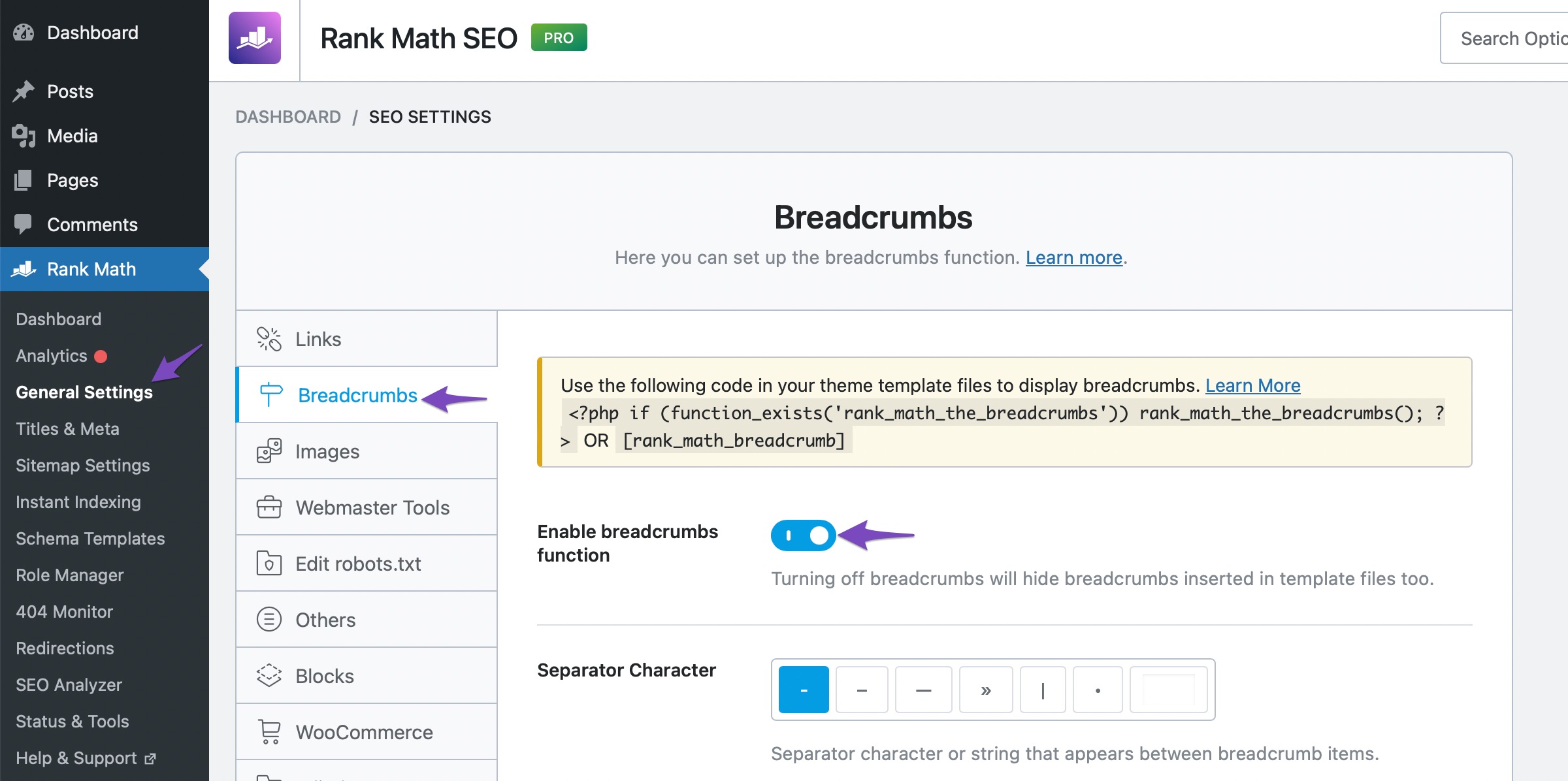Click the Blocks cube icon

(x=268, y=675)
